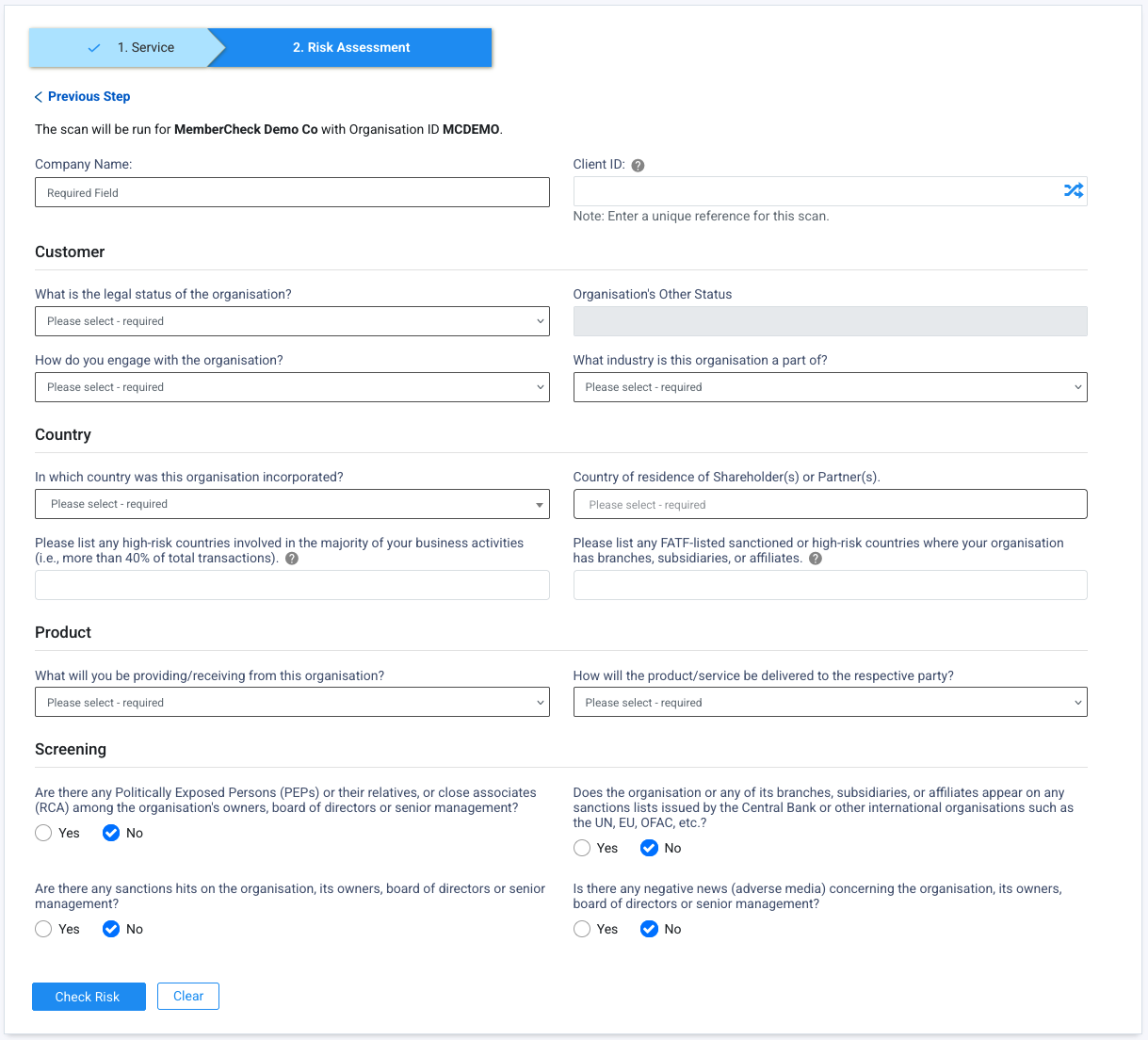Click the 'Country' section heading
Screen dimensions: 1148x1040
point(63,434)
